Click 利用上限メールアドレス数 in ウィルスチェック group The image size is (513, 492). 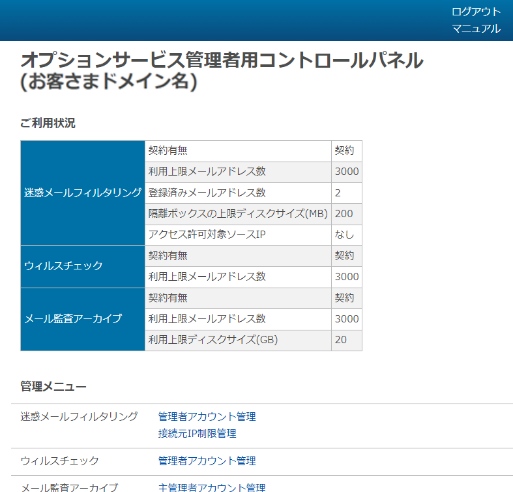[238, 277]
